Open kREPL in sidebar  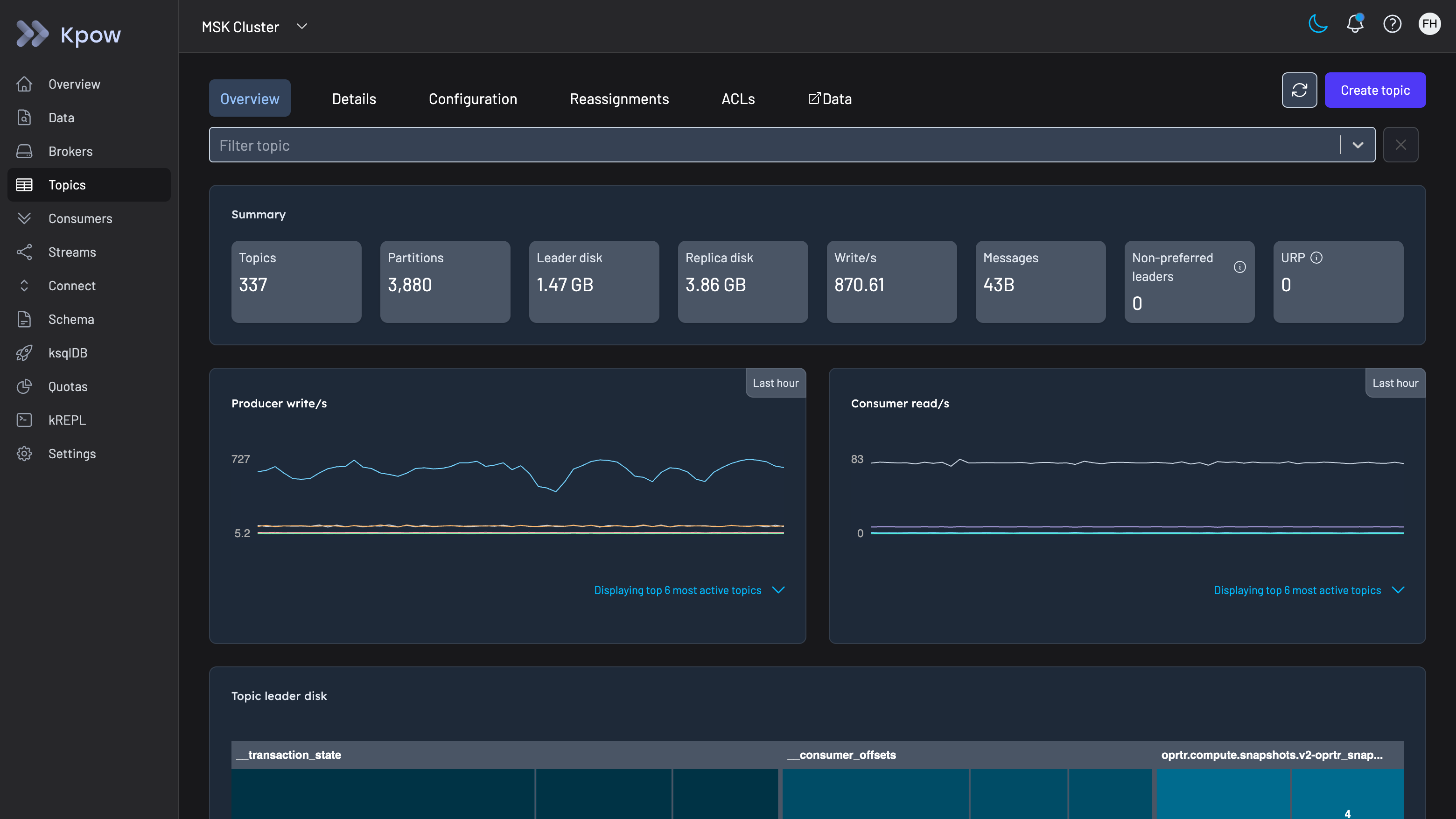pos(67,420)
